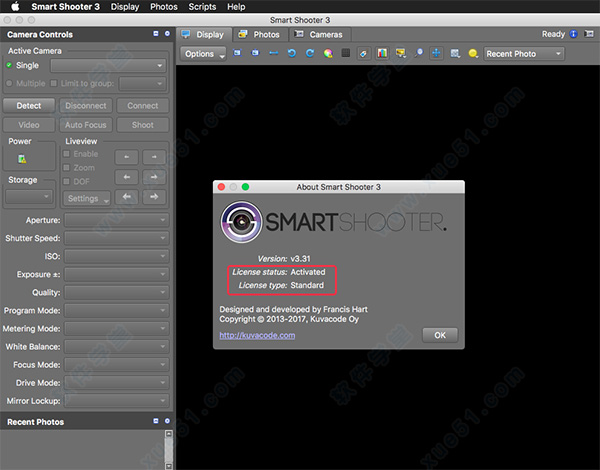The image size is (600, 470).
Task: Toggle the Liveview Zoom checkbox
Action: (67, 168)
